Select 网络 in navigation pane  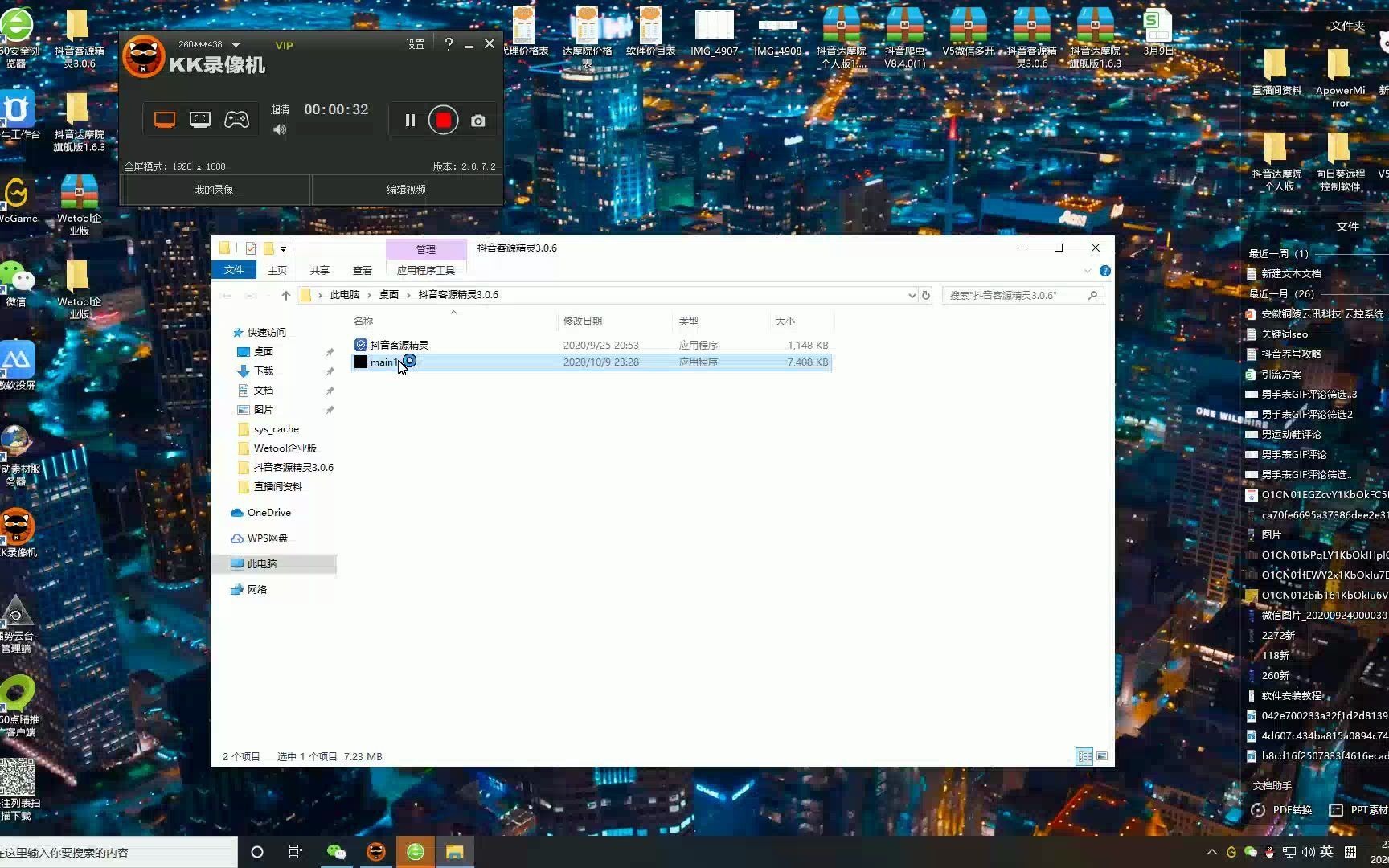click(256, 589)
